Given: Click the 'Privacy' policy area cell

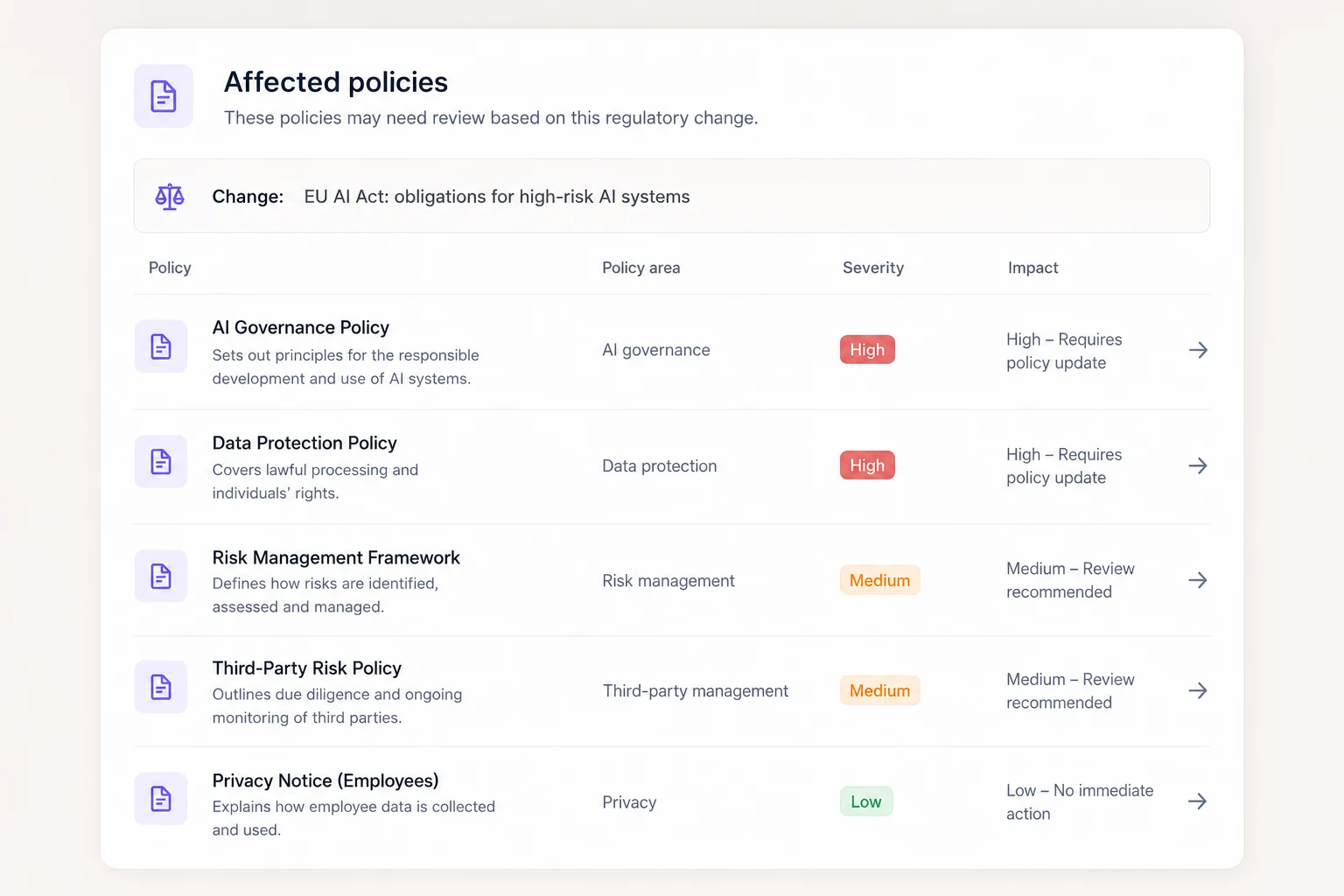Looking at the screenshot, I should click(629, 802).
